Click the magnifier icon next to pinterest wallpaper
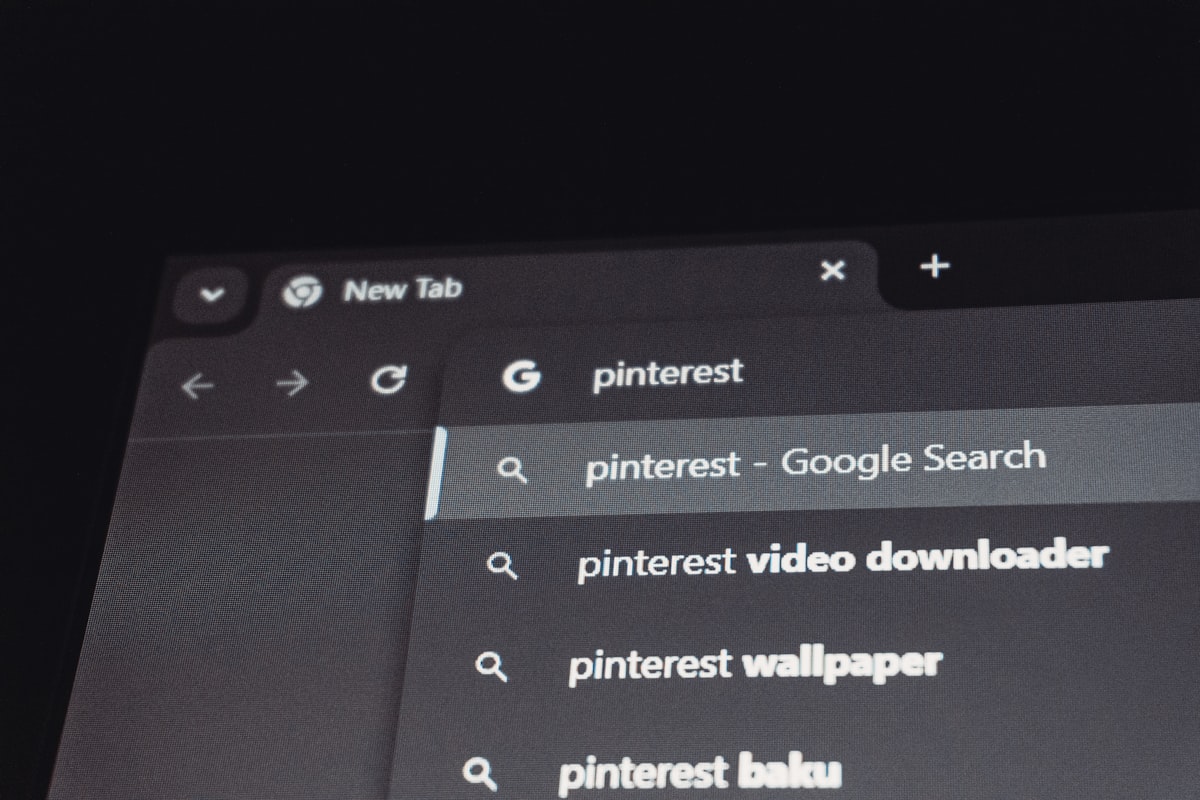Image resolution: width=1200 pixels, height=800 pixels. [491, 666]
